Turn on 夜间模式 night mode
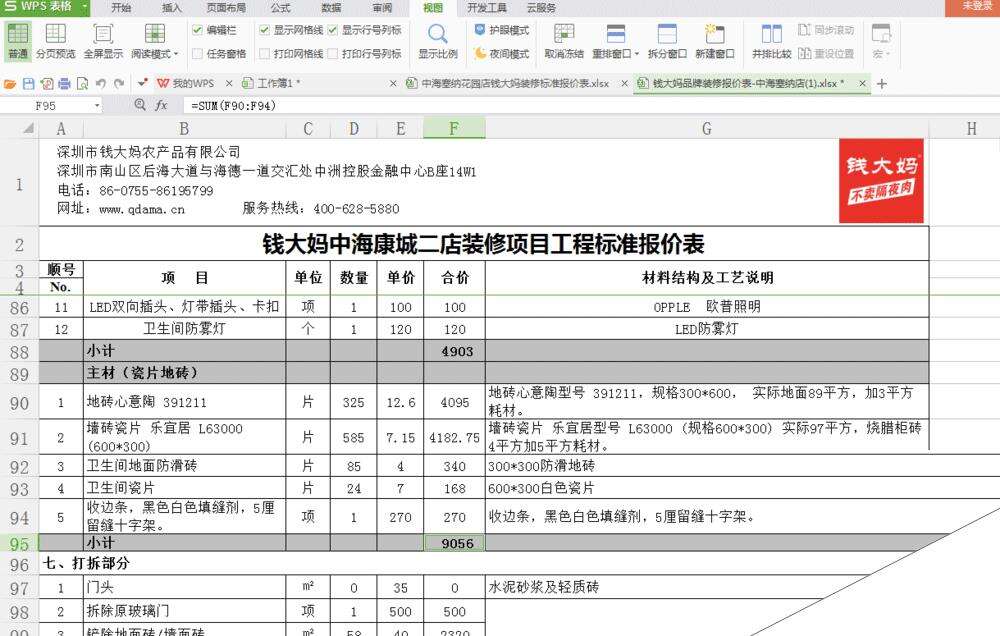This screenshot has width=1000, height=636. [x=502, y=54]
